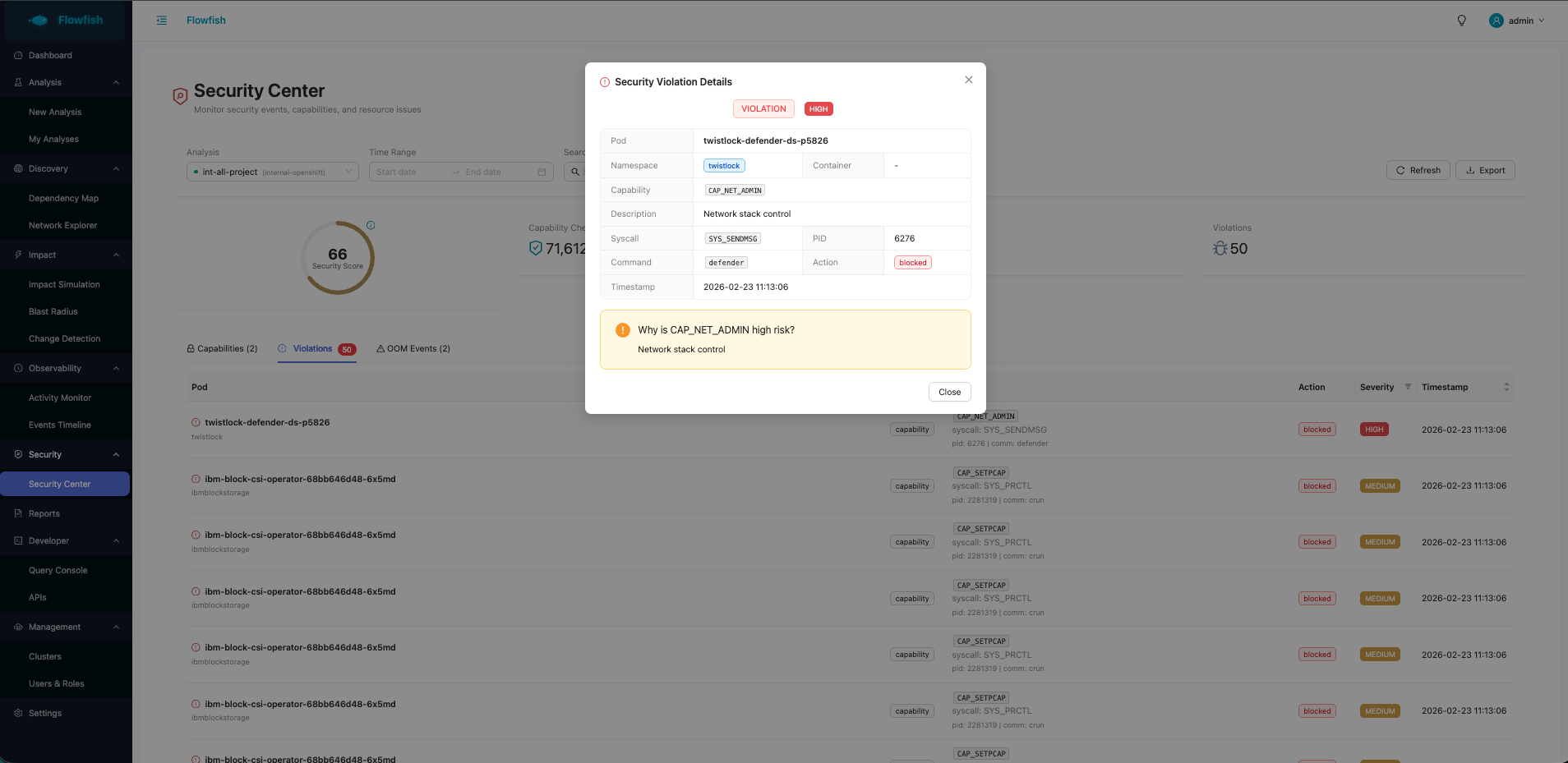
Task: Click the orange warning icon in risk note
Action: coord(623,330)
